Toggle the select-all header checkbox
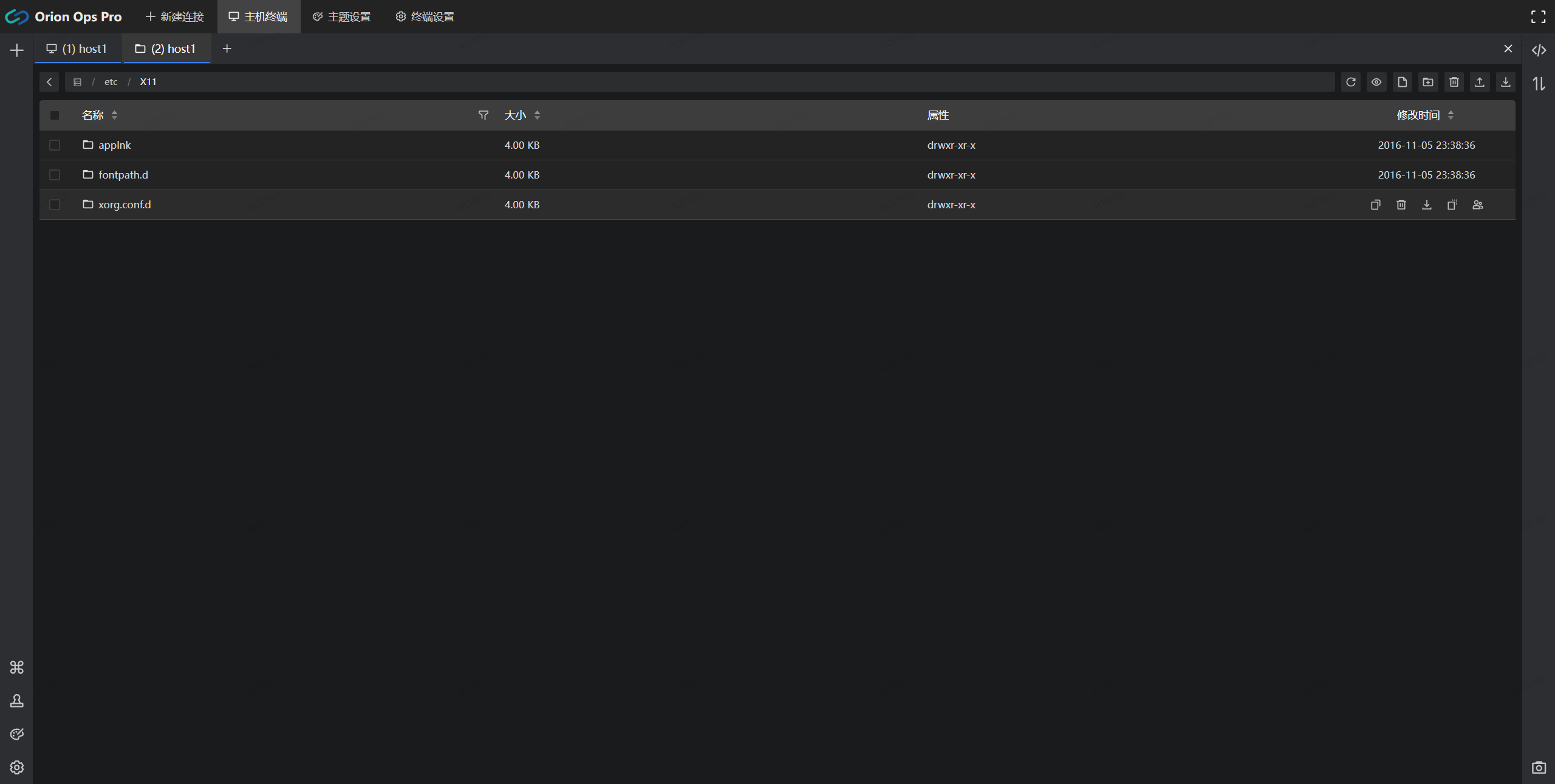Screen dimensions: 1555x784 pos(55,115)
